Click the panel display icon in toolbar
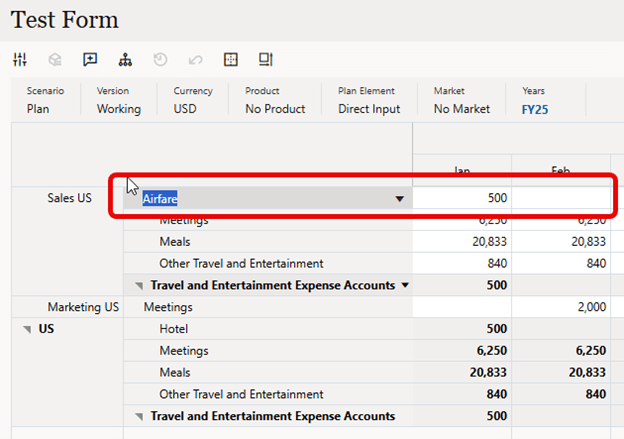 266,59
